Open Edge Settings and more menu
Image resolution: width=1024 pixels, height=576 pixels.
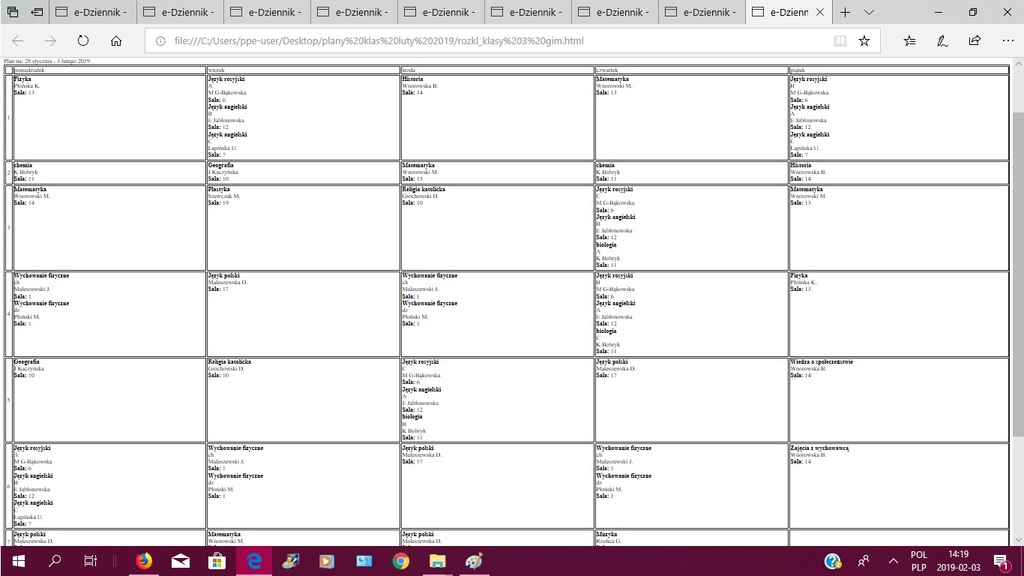coord(1007,41)
